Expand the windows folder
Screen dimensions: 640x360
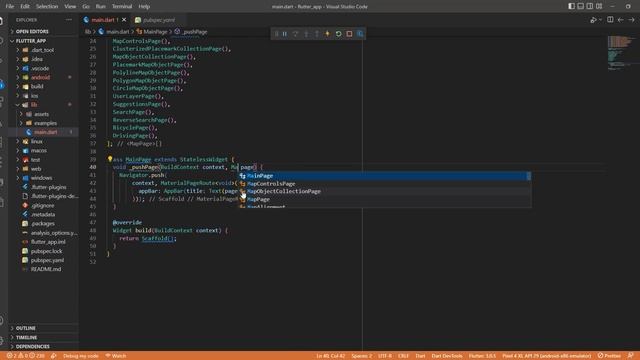(43, 178)
